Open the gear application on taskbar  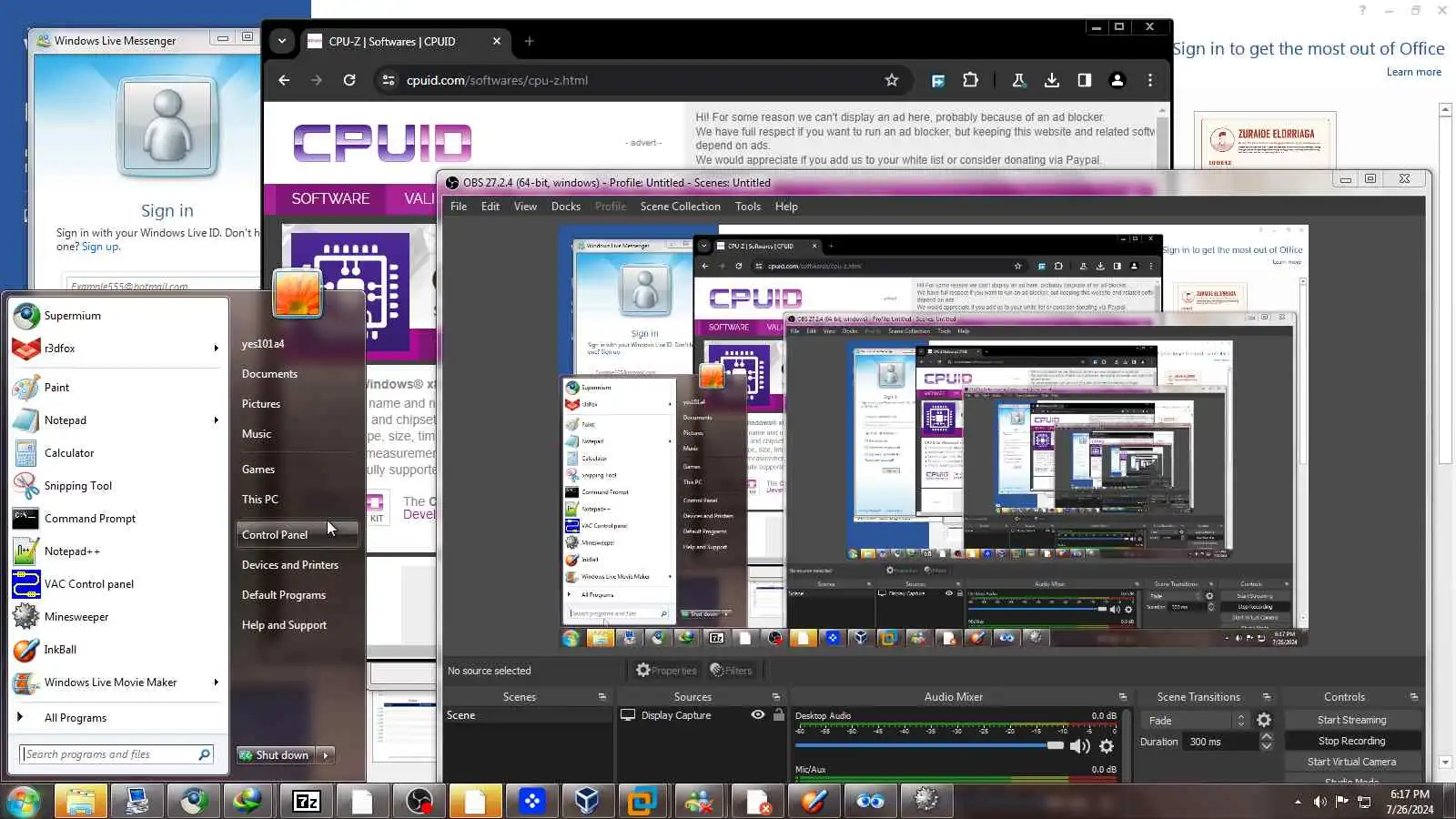click(x=925, y=801)
